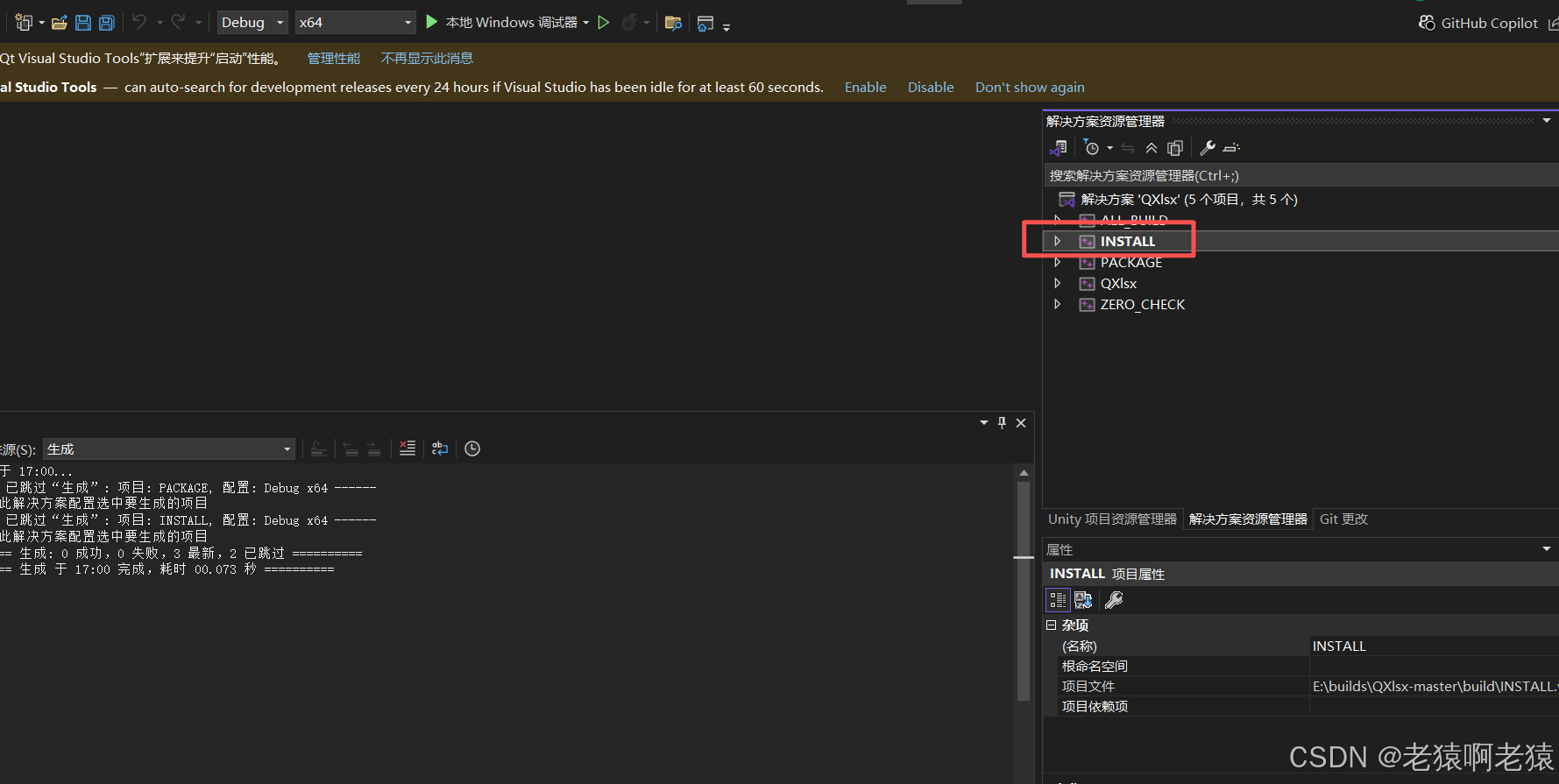Select solution 'QXlsx' root node
The image size is (1559, 784).
[x=1189, y=200]
